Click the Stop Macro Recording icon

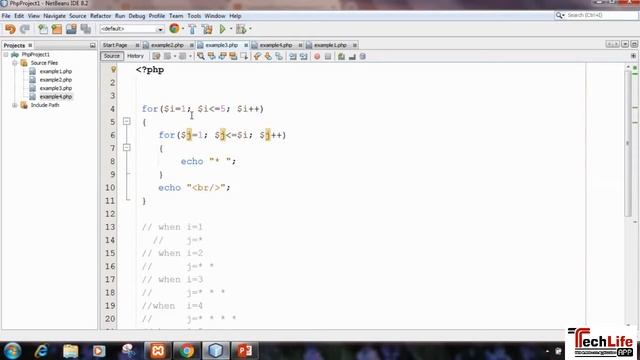click(x=328, y=56)
